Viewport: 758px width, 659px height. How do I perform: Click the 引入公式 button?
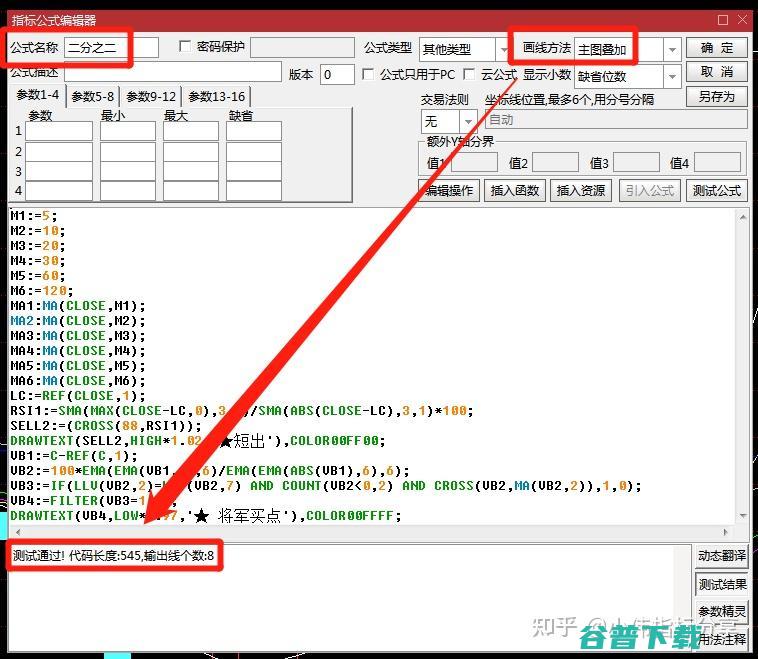point(650,190)
